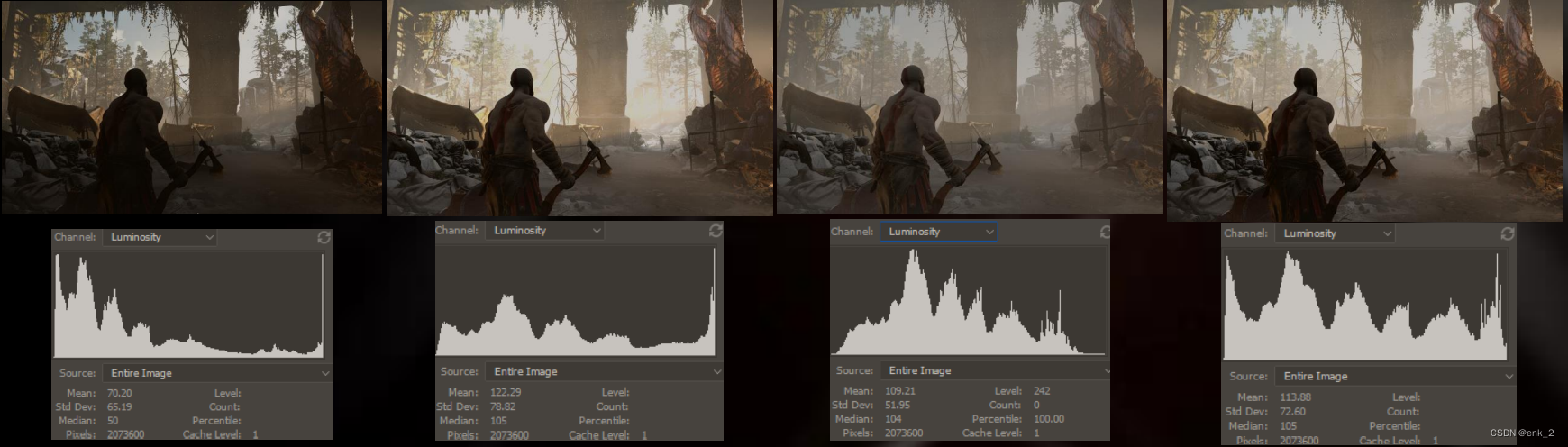Click Pixels 2073600 in the mean 109.21 panel

pyautogui.click(x=904, y=433)
